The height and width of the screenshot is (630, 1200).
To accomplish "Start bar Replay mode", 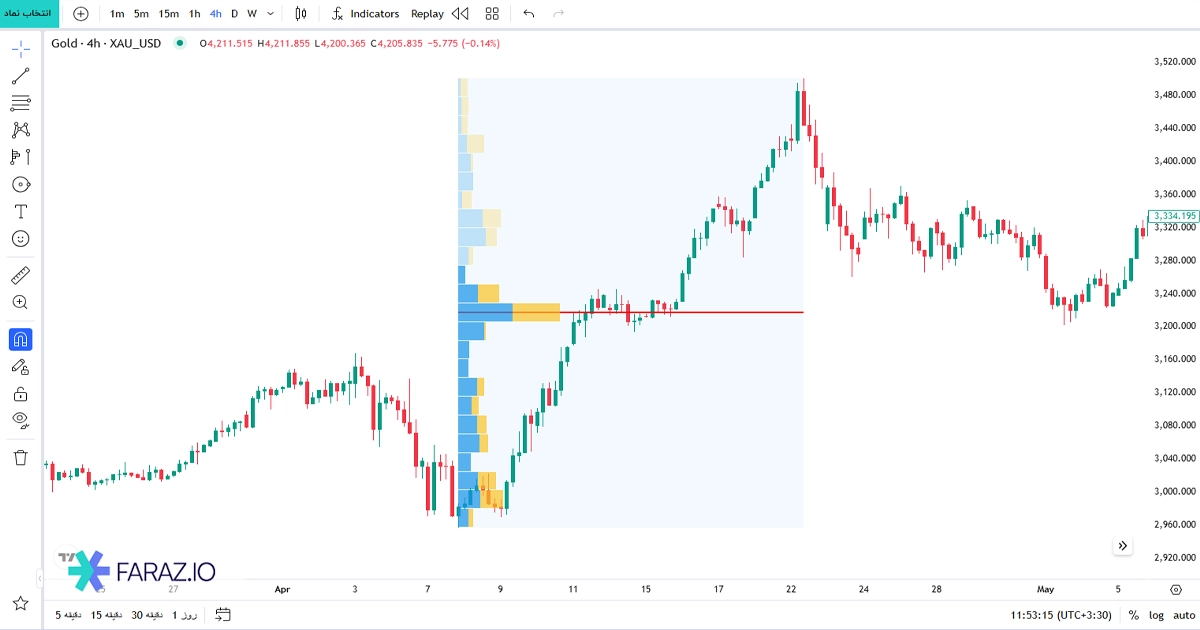I will 427,13.
